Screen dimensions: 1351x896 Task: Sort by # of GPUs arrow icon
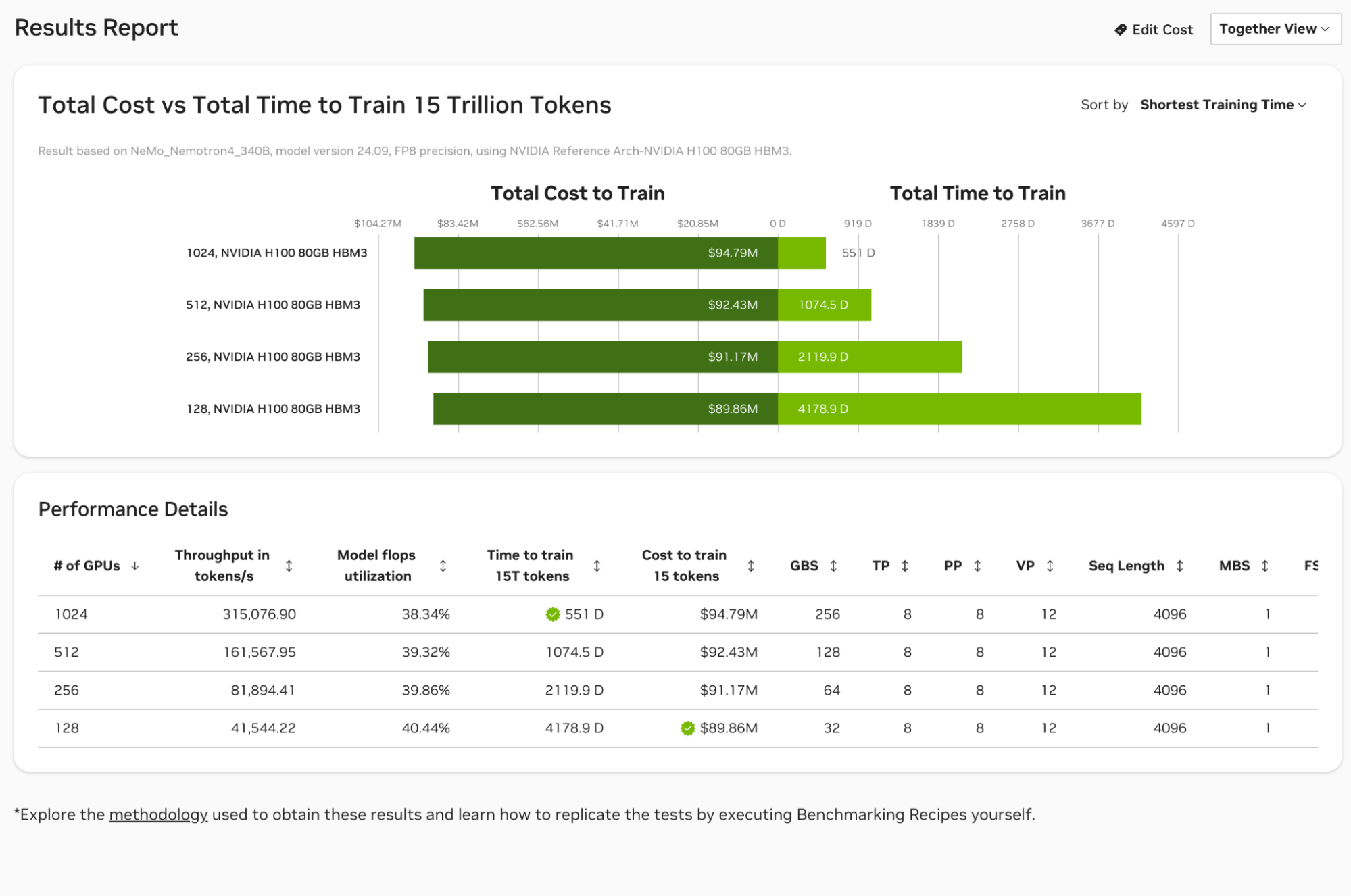click(x=135, y=566)
